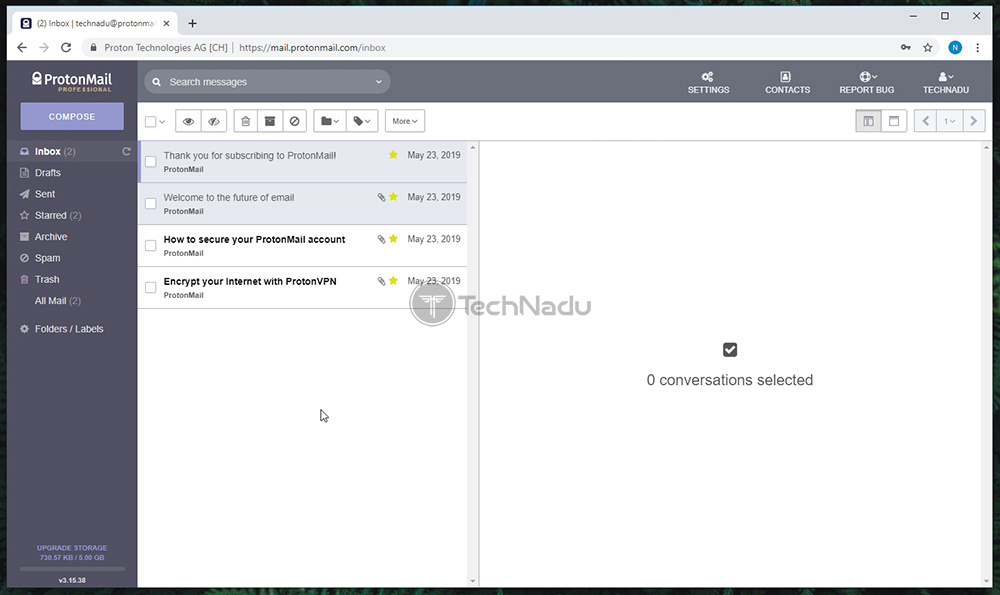The width and height of the screenshot is (1000, 595).
Task: Toggle star on Thank you for subscribing email
Action: click(393, 155)
